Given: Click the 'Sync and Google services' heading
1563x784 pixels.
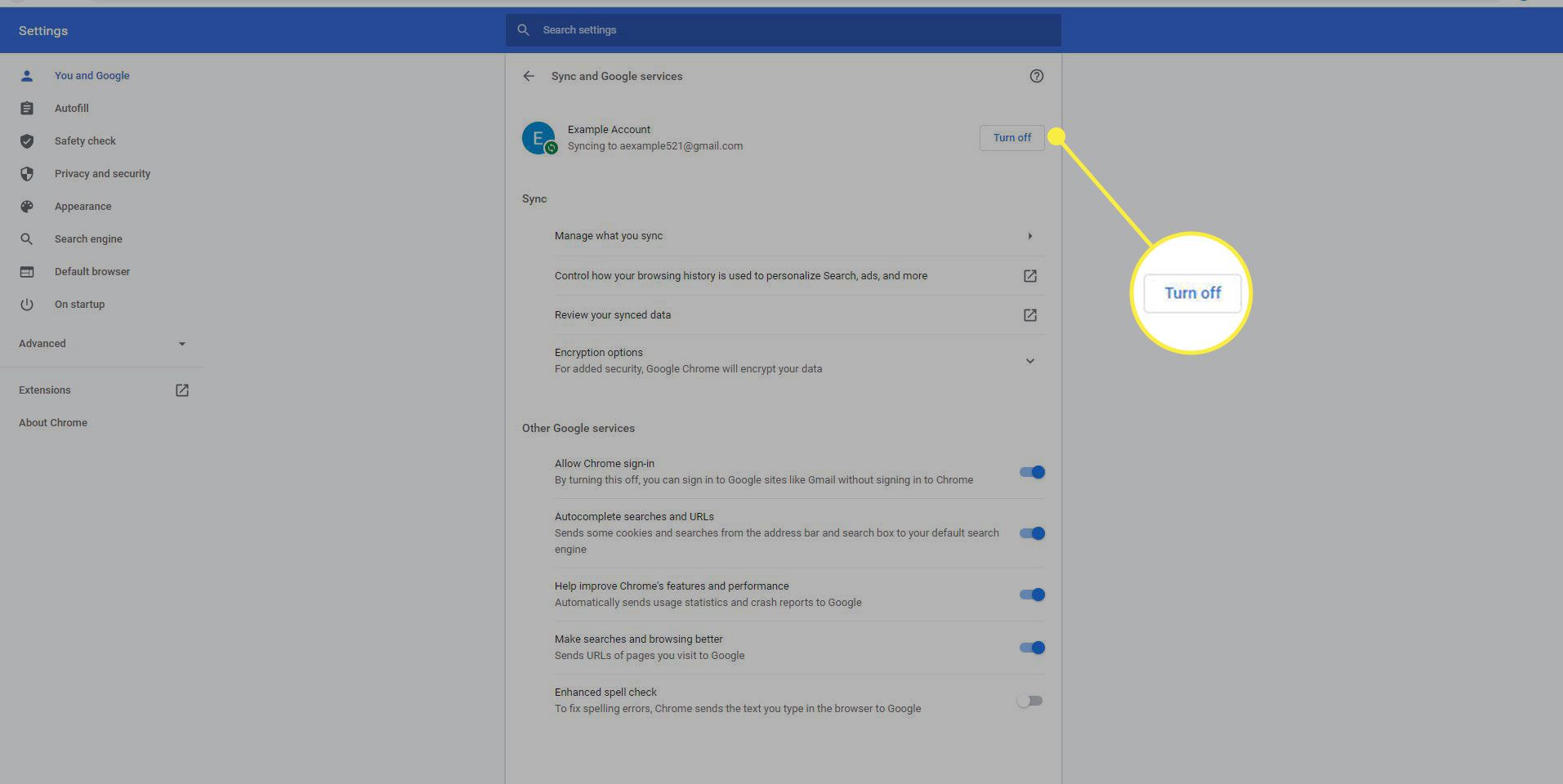Looking at the screenshot, I should [x=617, y=76].
